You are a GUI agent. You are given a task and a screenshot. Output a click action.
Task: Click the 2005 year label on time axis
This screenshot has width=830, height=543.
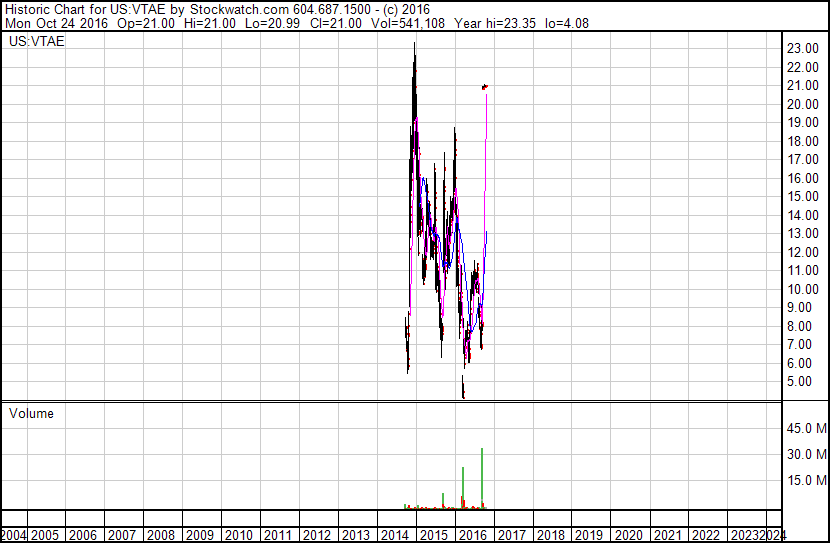45,535
